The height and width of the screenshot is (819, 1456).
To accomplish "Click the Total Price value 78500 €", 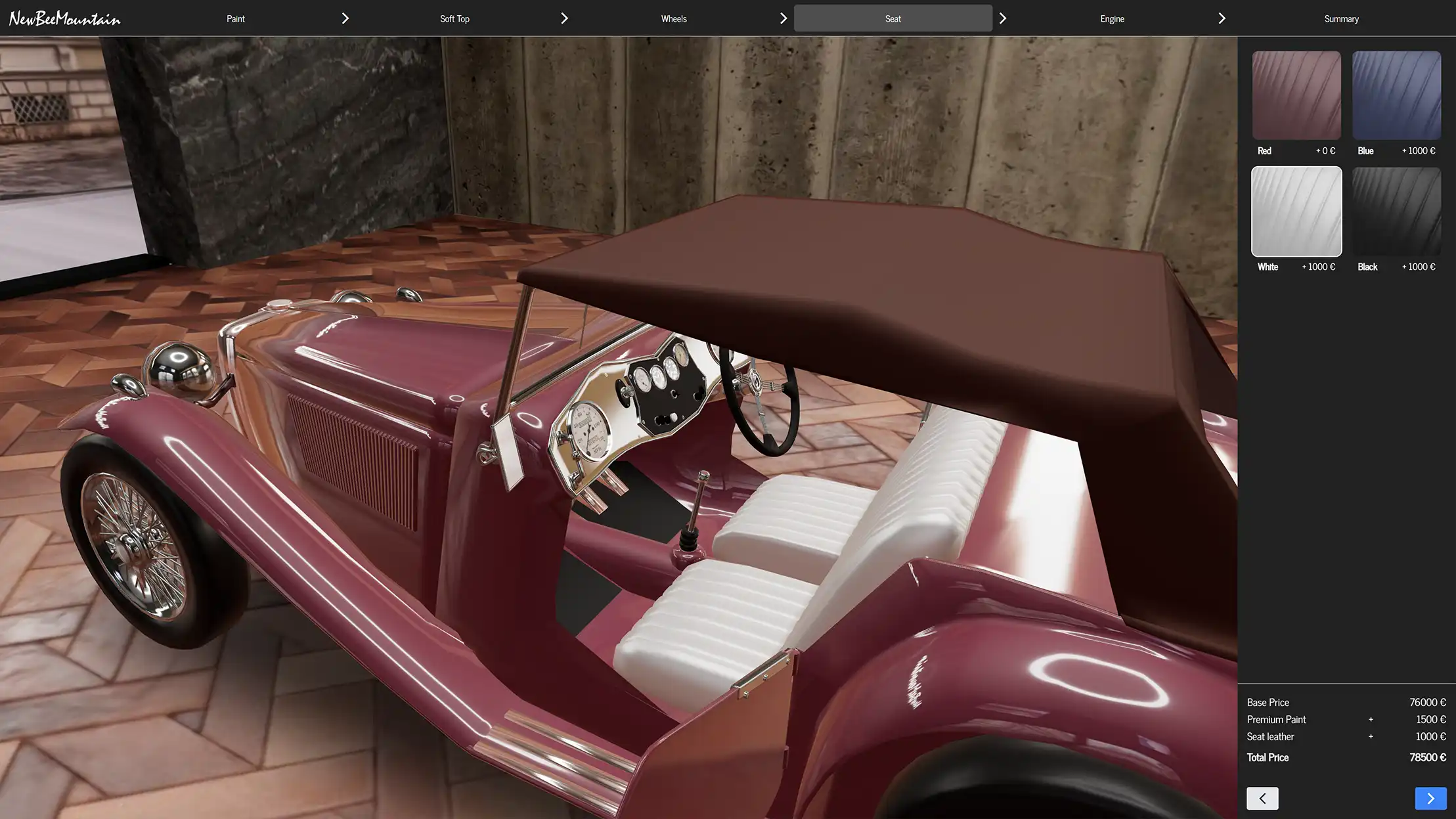I will click(1427, 757).
